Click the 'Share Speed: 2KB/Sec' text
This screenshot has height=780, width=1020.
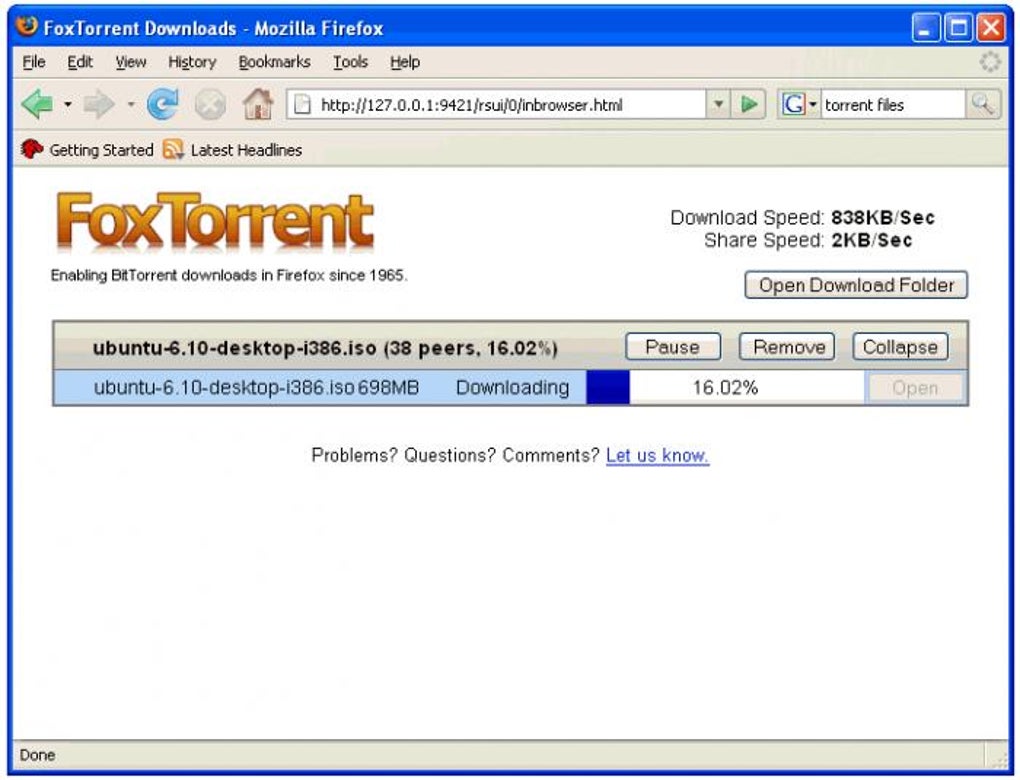pyautogui.click(x=808, y=240)
